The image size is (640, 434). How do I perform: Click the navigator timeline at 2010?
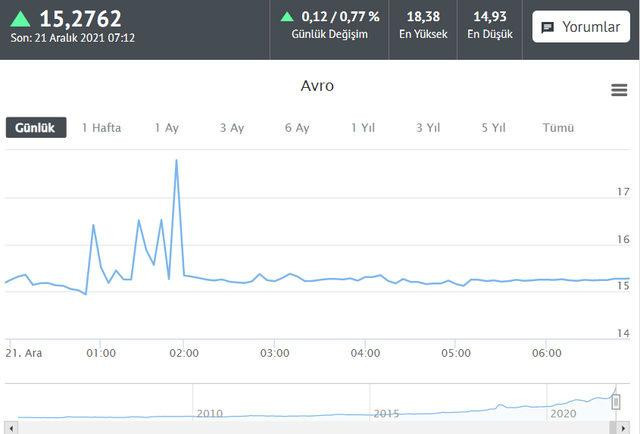coord(209,412)
